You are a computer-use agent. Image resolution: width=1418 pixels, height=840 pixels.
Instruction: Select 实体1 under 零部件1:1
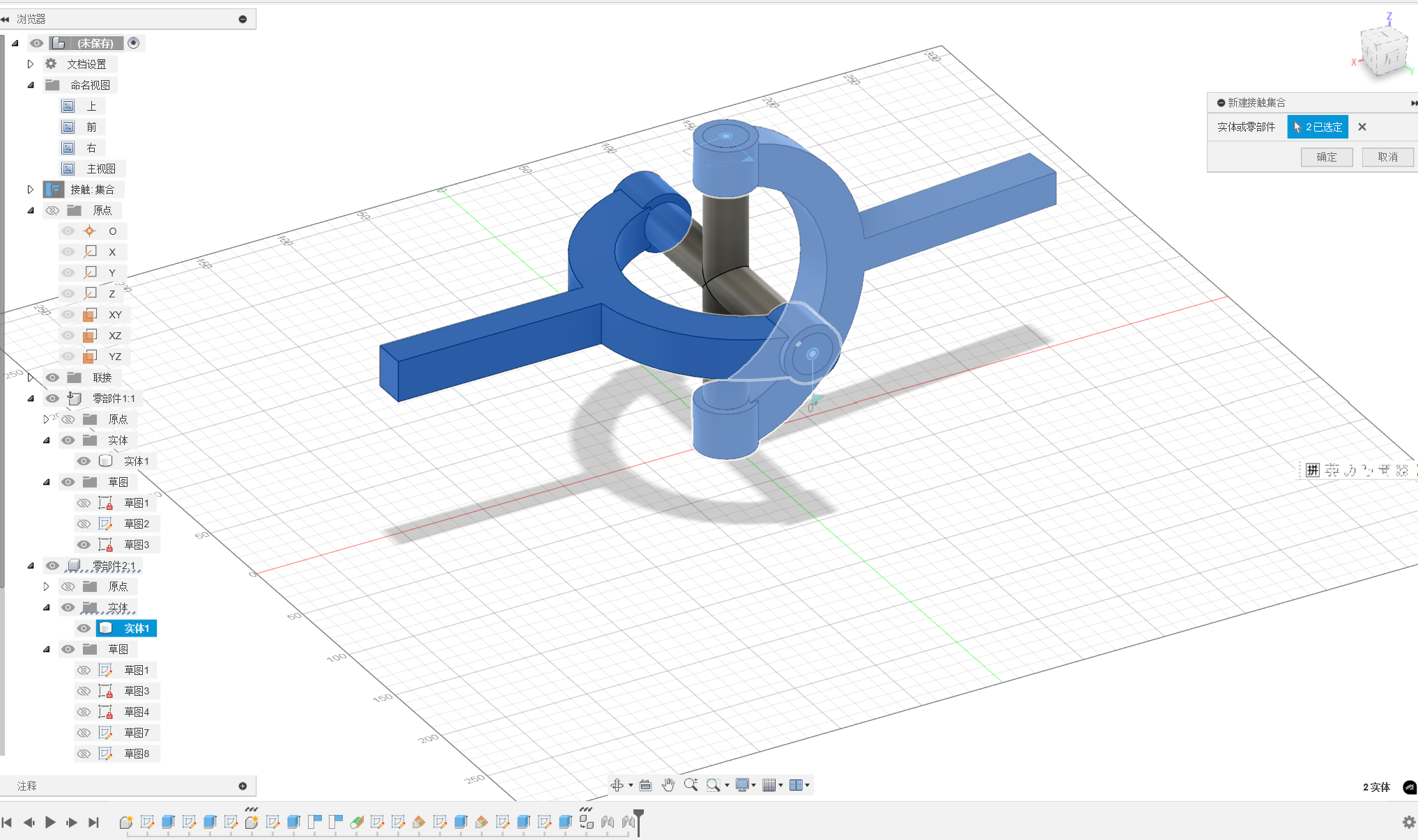coord(137,461)
